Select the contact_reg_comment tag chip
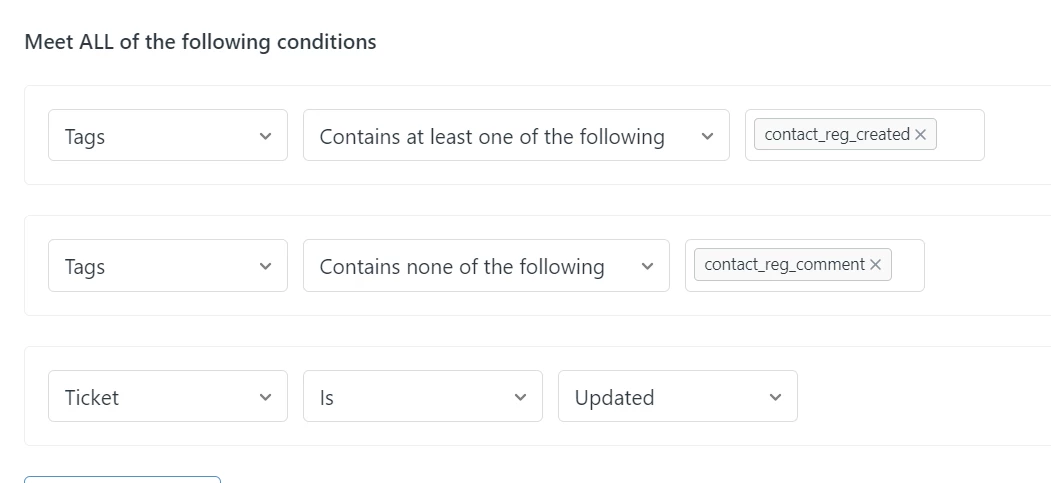The width and height of the screenshot is (1051, 483). click(784, 265)
